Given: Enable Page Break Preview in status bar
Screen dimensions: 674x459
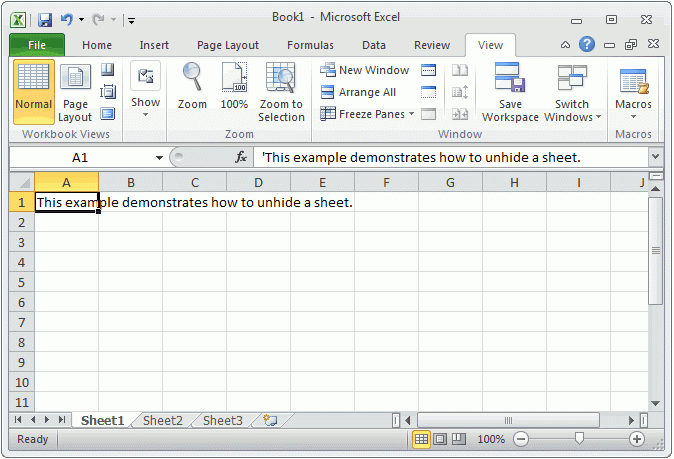Looking at the screenshot, I should [x=458, y=439].
